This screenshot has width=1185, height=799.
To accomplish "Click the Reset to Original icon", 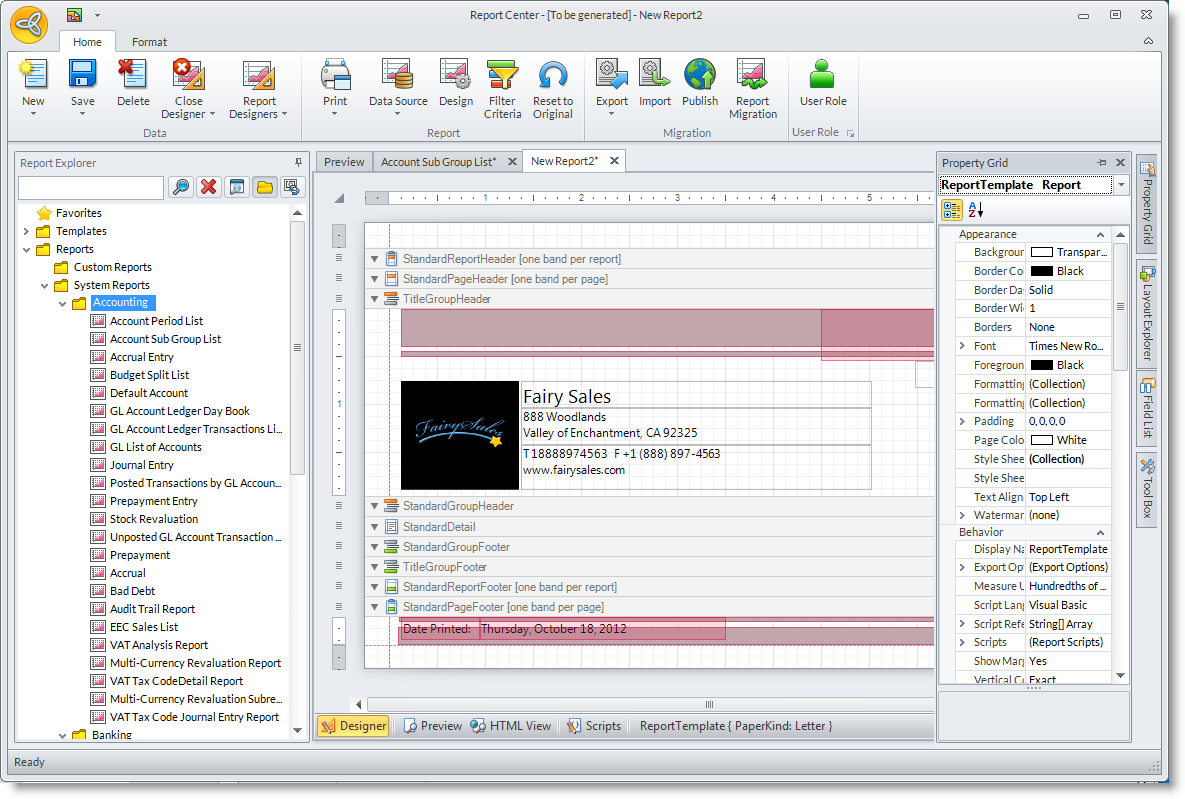I will click(552, 77).
